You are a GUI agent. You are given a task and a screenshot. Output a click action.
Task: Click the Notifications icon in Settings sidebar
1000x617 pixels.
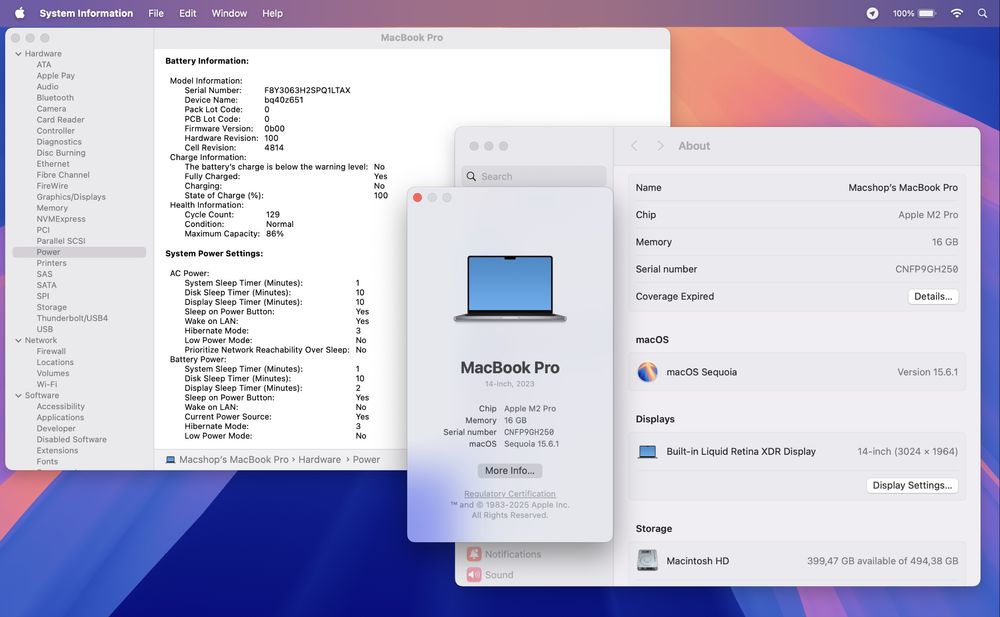click(x=473, y=554)
